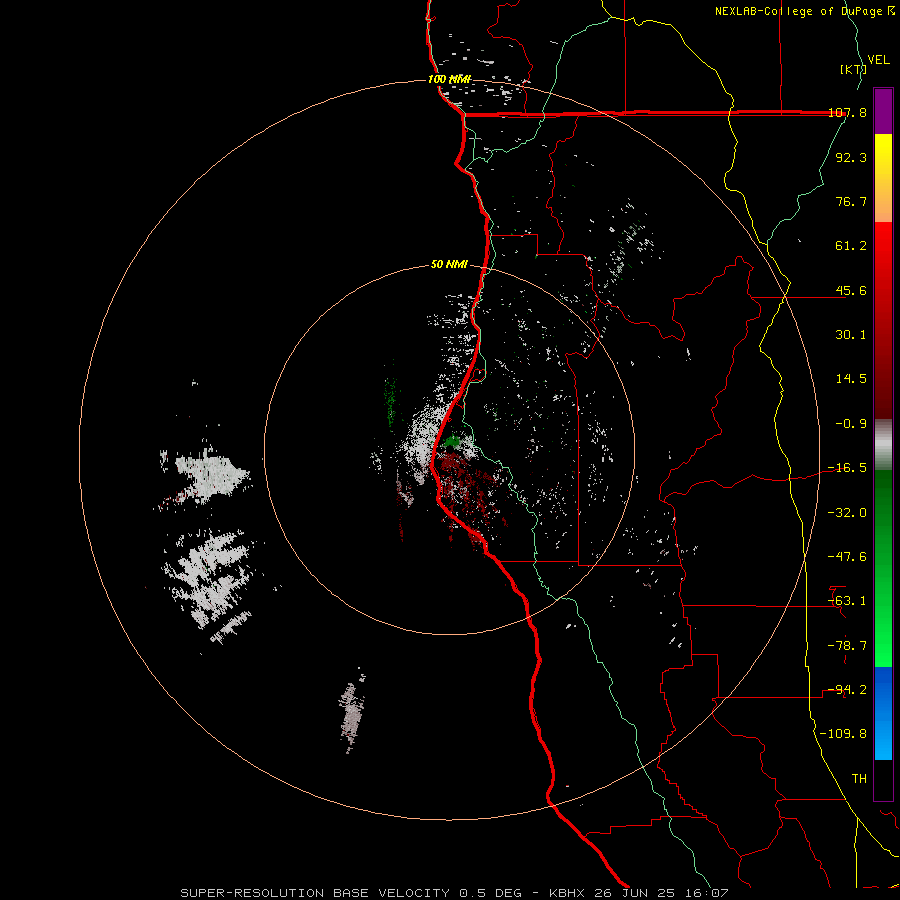Pick the green segment of the color bar
Image resolution: width=900 pixels, height=900 pixels.
coord(883,568)
